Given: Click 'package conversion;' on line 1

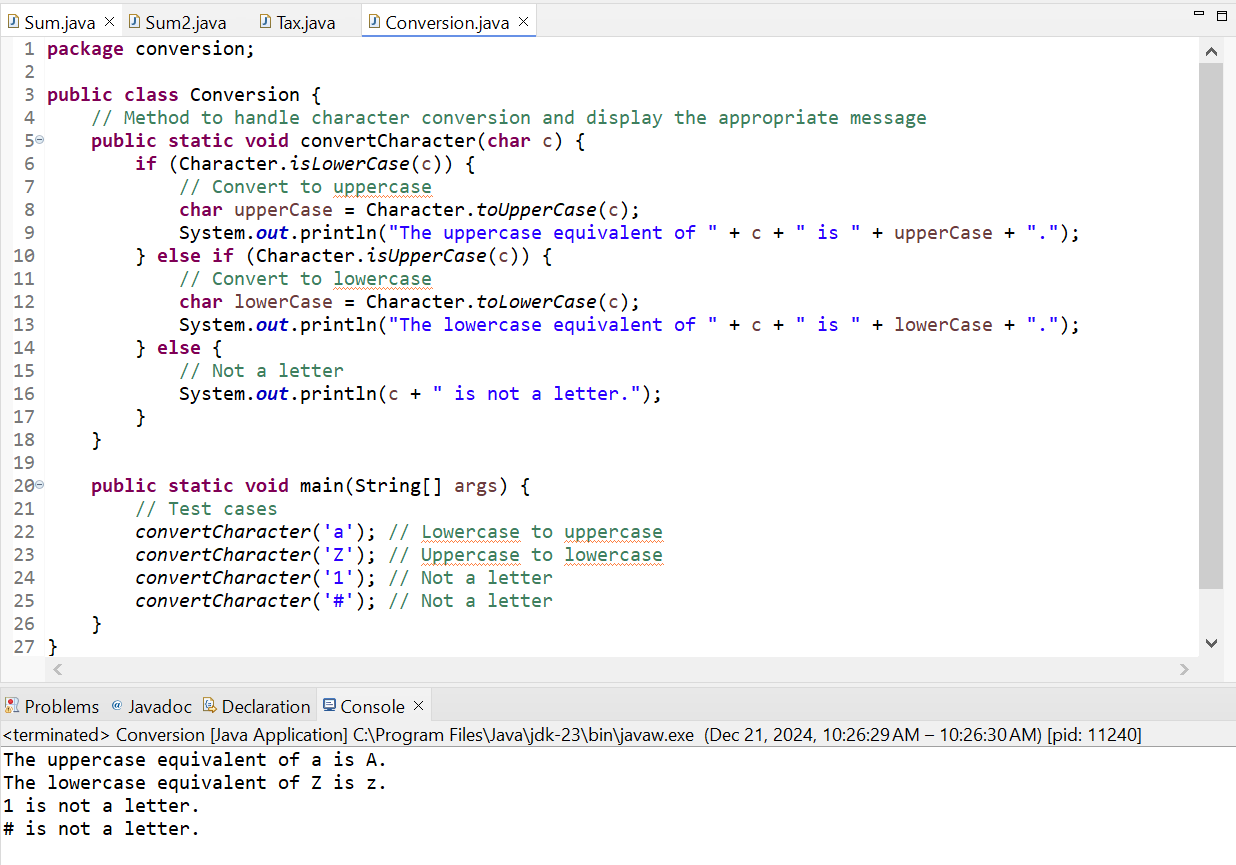Looking at the screenshot, I should [x=151, y=49].
